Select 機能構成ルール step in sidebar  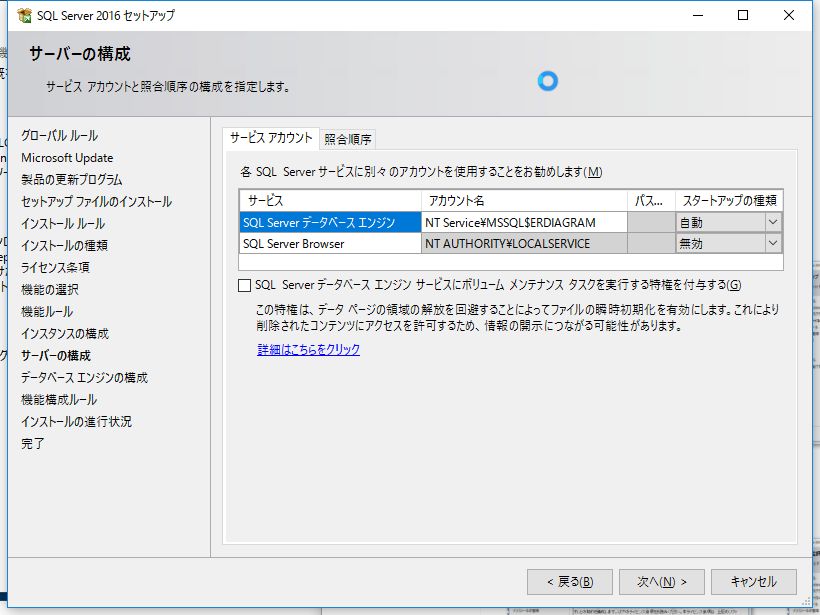[x=59, y=399]
